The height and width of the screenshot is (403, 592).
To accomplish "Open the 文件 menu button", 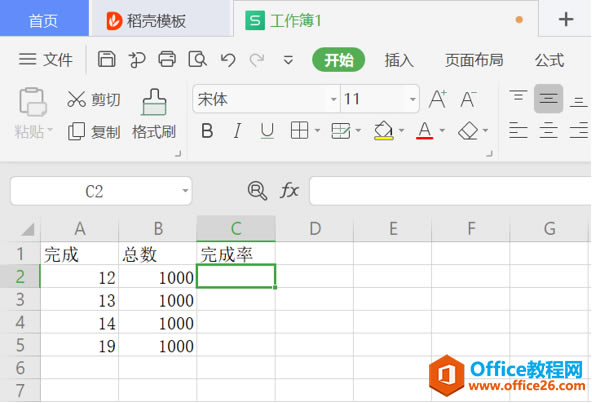I will click(x=45, y=60).
